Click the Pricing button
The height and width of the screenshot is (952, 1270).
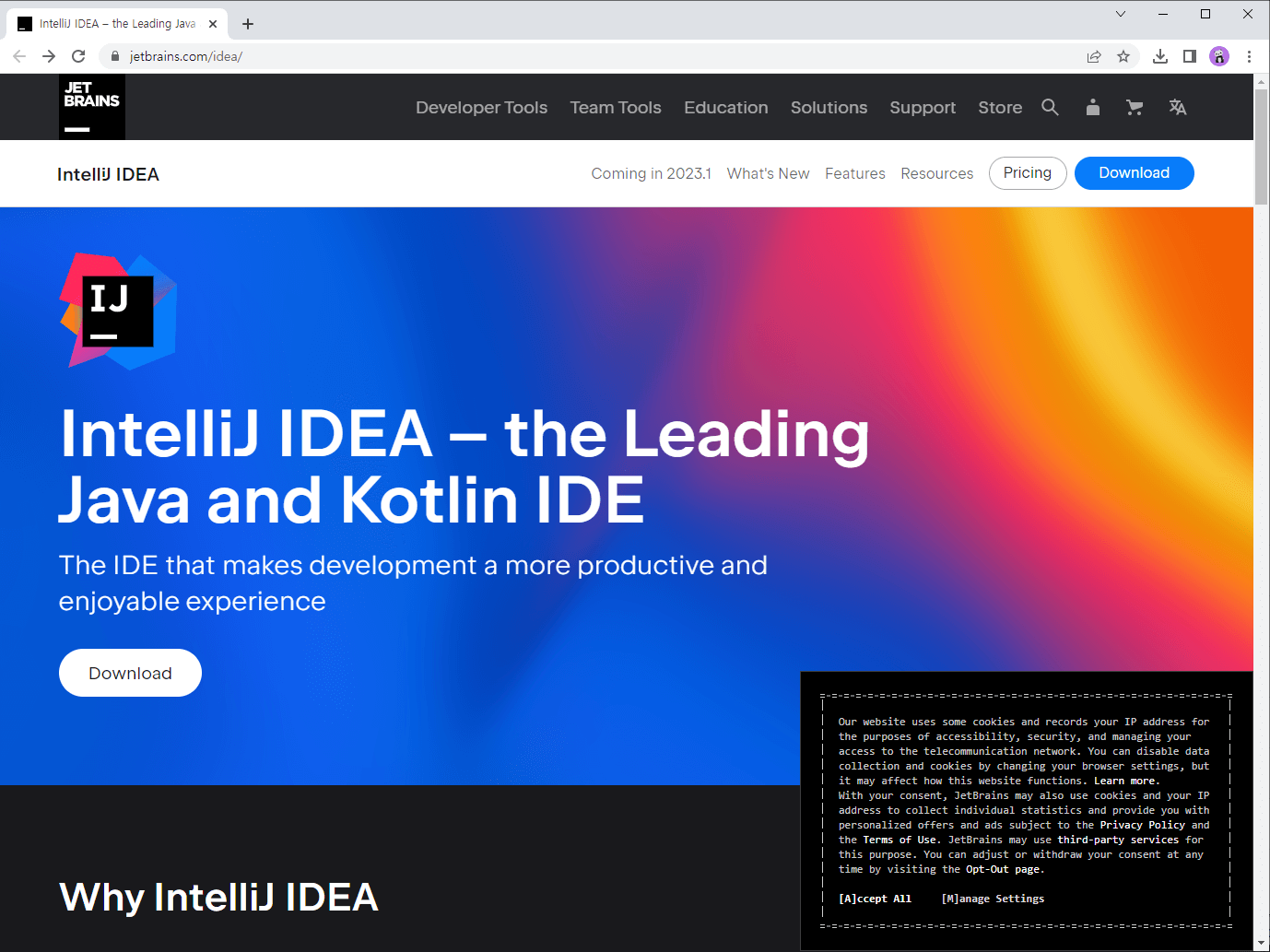[x=1028, y=173]
